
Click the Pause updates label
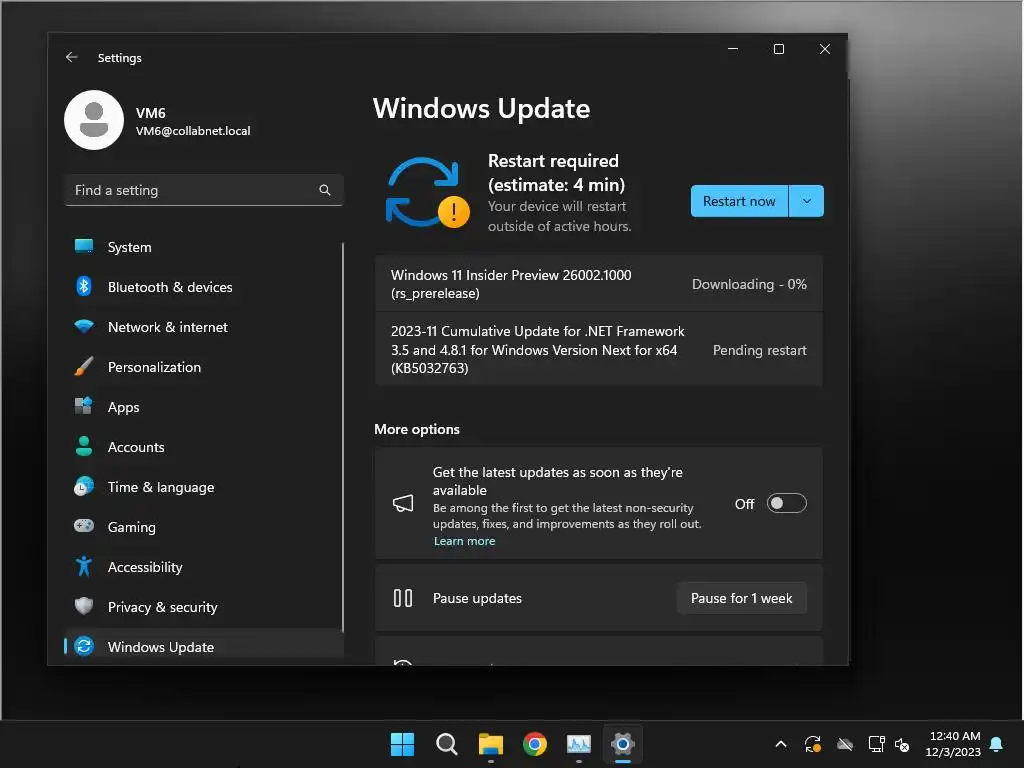(477, 598)
